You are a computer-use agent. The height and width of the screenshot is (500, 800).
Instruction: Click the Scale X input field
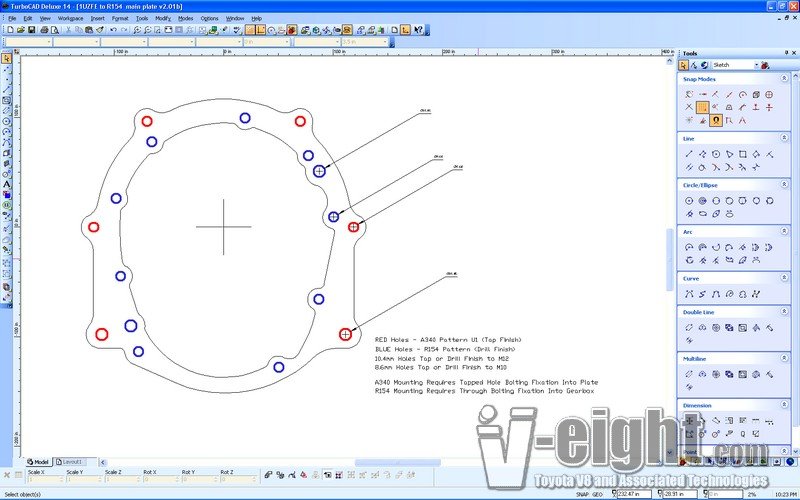43,480
